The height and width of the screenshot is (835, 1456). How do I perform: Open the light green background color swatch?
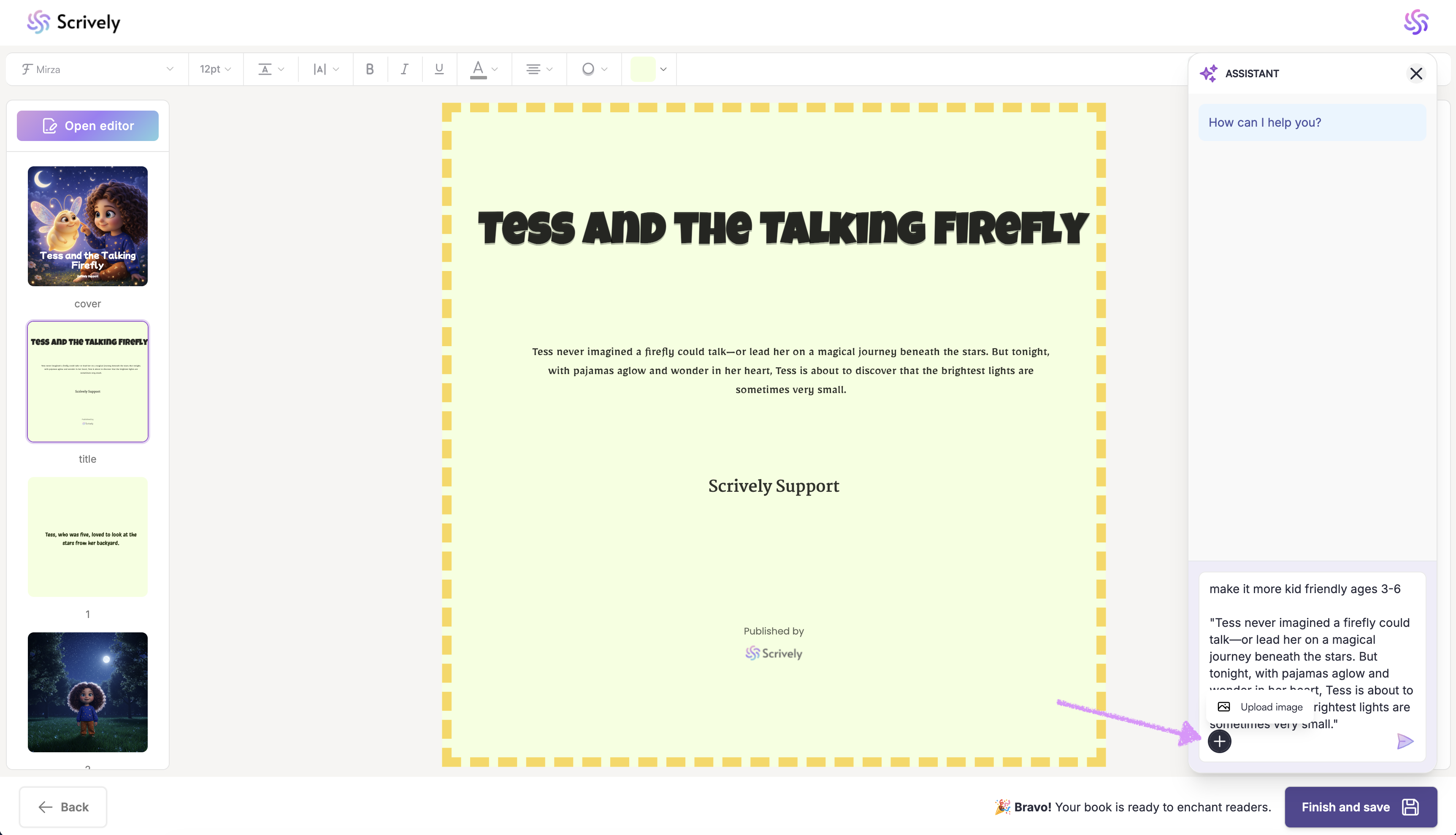643,69
